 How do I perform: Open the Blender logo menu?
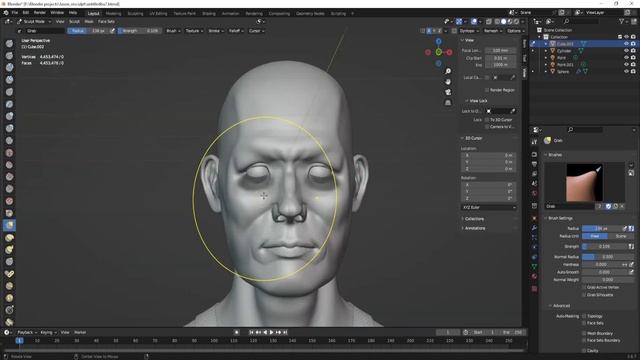tap(6, 13)
